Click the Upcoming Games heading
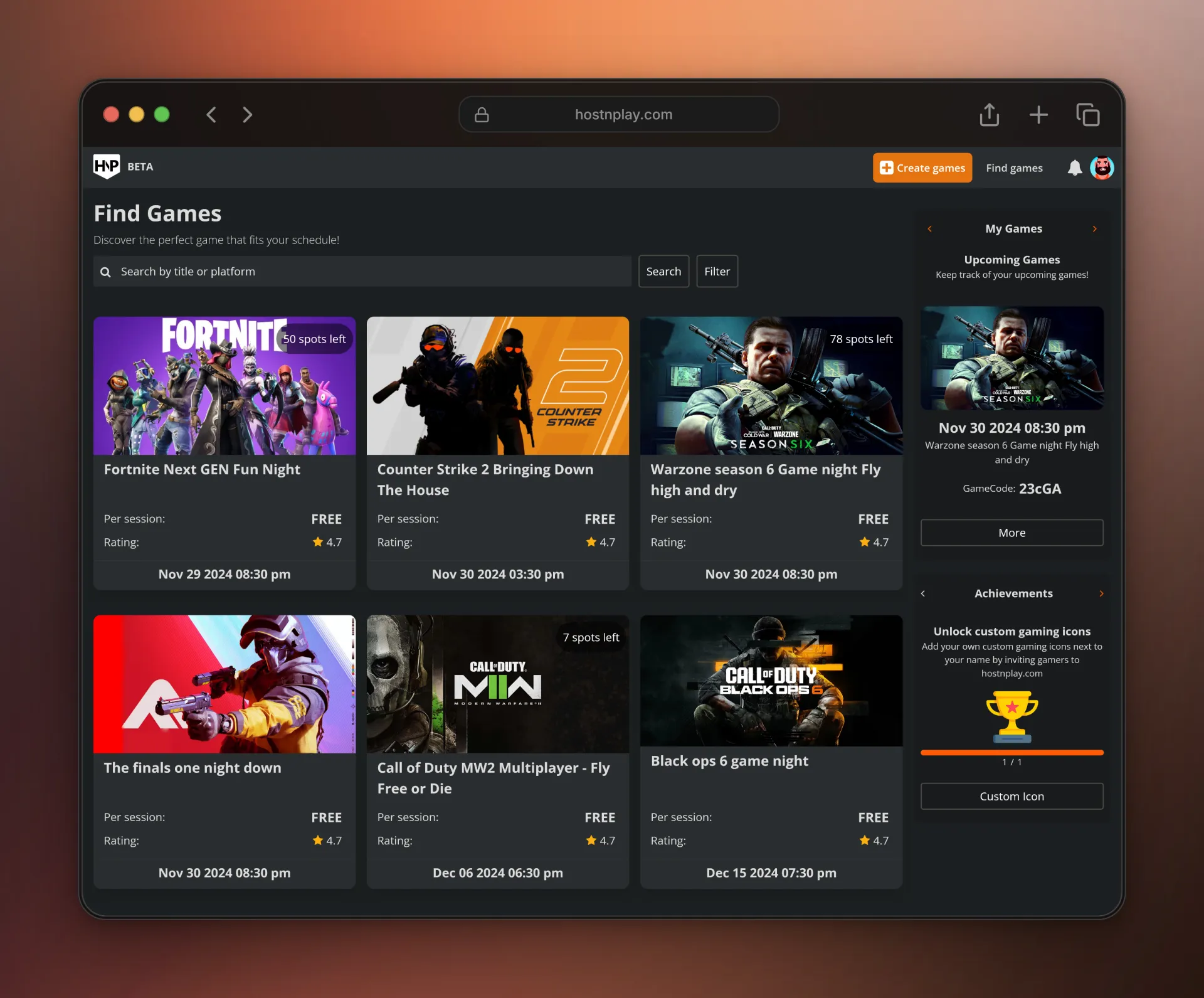 (1012, 260)
